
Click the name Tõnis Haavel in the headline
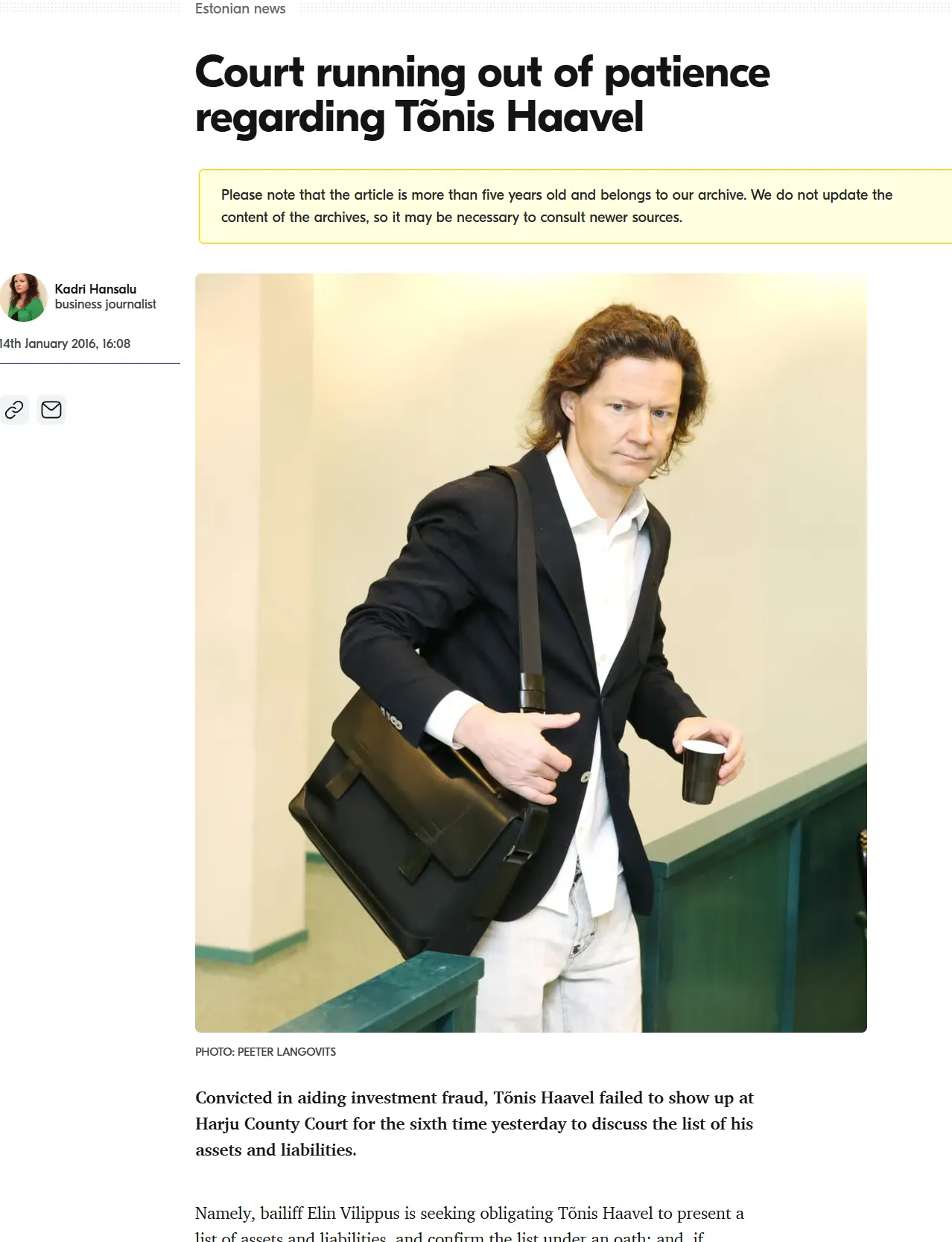point(519,117)
